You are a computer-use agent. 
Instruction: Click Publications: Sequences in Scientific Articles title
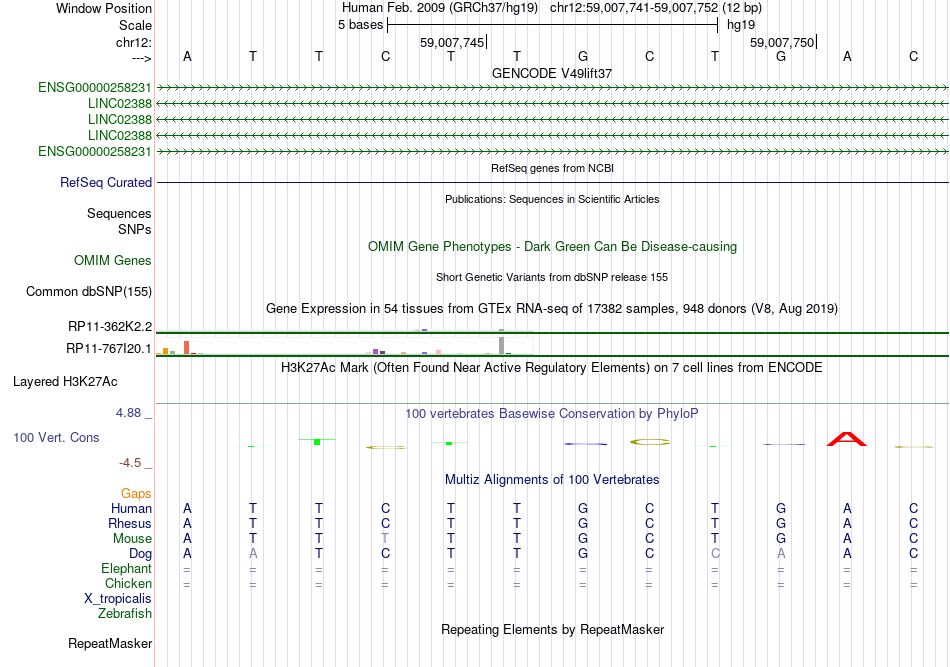(552, 199)
